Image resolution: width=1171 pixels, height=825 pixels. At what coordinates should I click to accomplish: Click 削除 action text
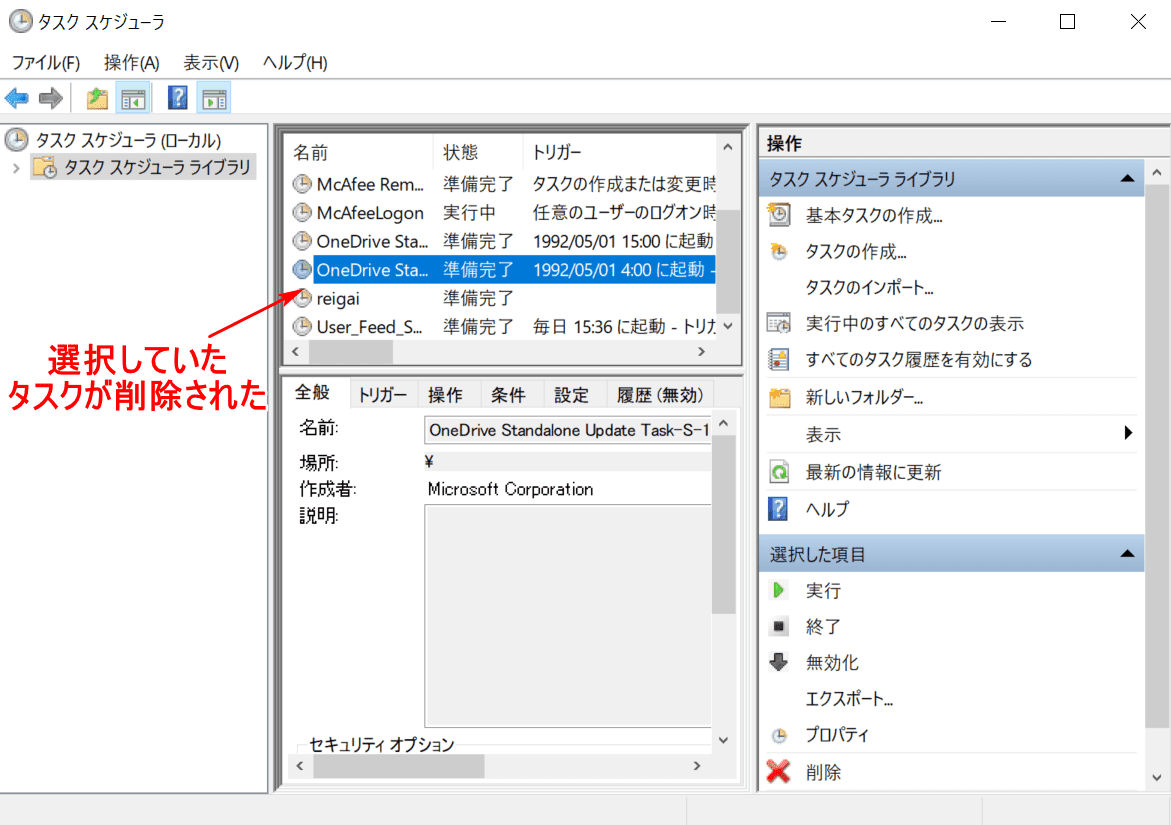click(823, 772)
